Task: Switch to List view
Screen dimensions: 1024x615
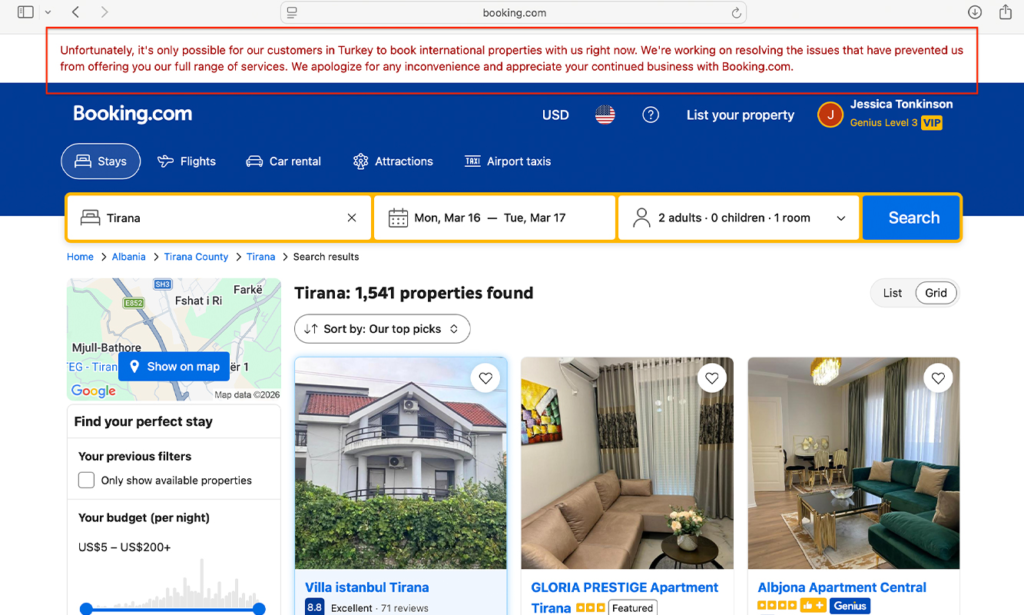Action: (x=892, y=293)
